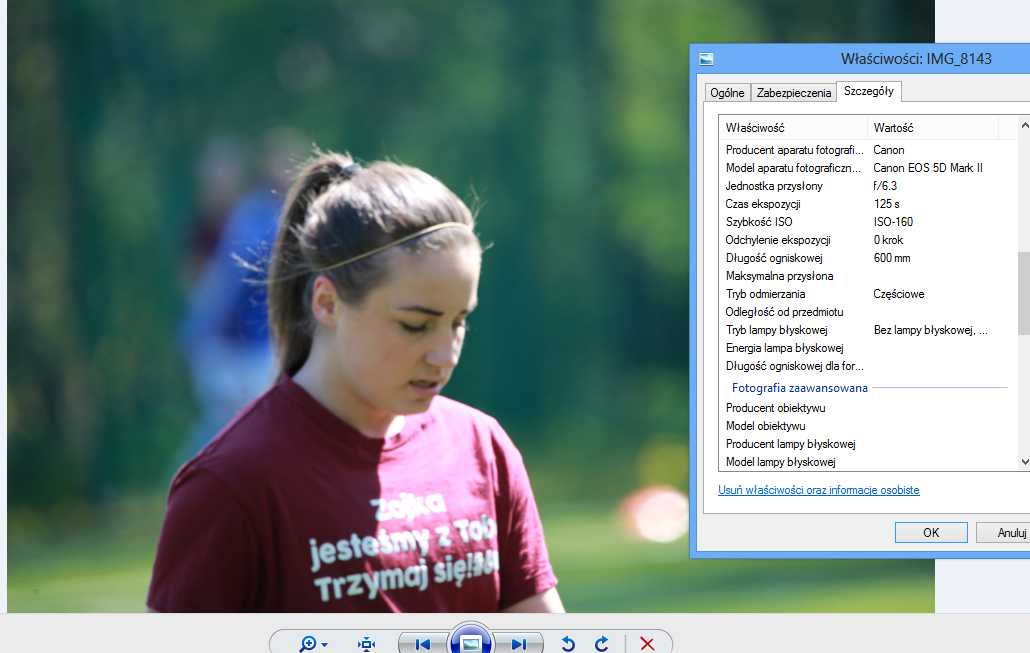Viewport: 1030px width, 653px height.
Task: Expand the zoom dropdown arrow
Action: 325,644
